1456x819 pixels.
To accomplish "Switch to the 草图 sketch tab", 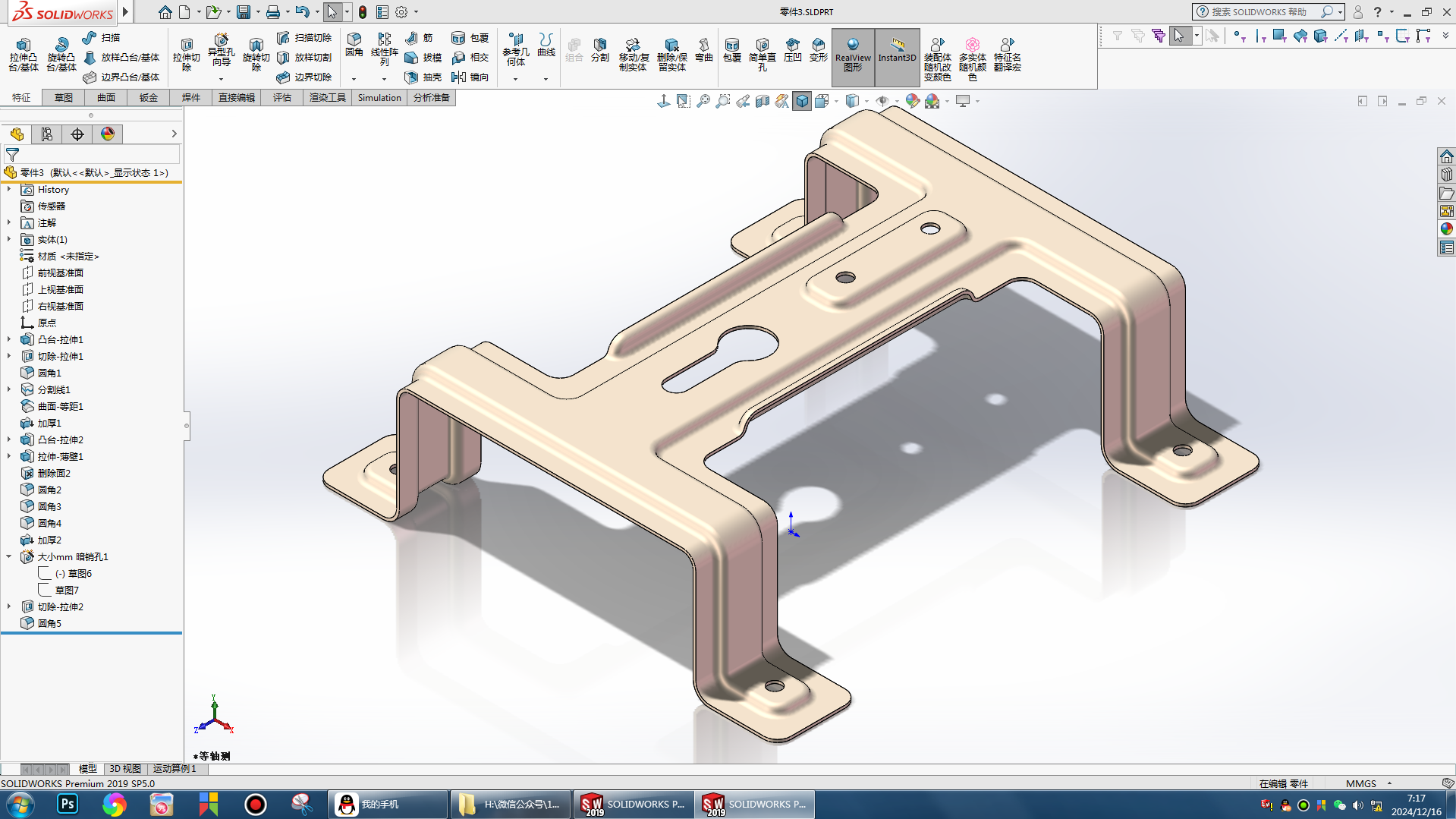I will 64,97.
